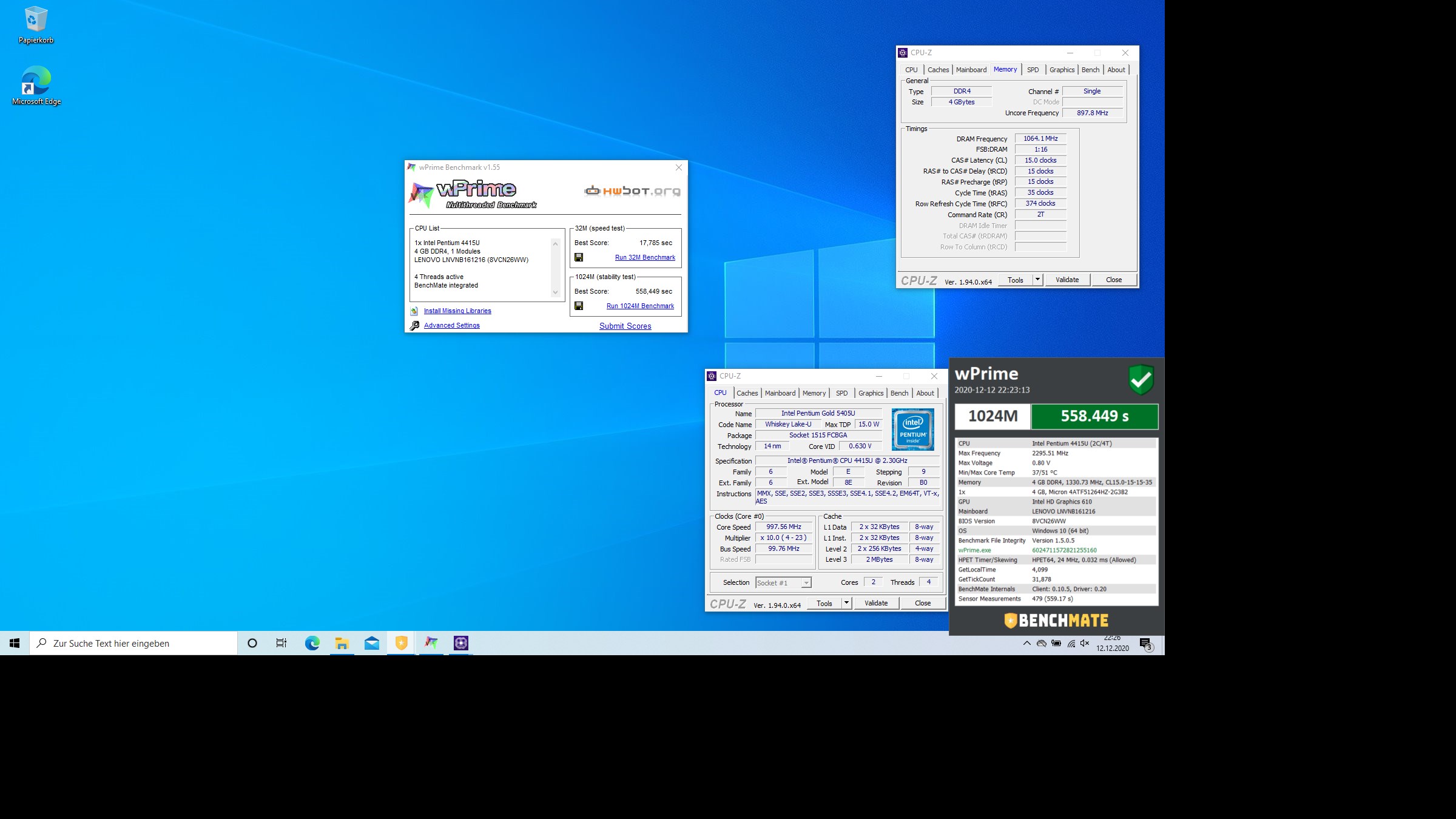Switch to BenchMate on the taskbar
Viewport: 1456px width, 819px height.
coord(401,643)
